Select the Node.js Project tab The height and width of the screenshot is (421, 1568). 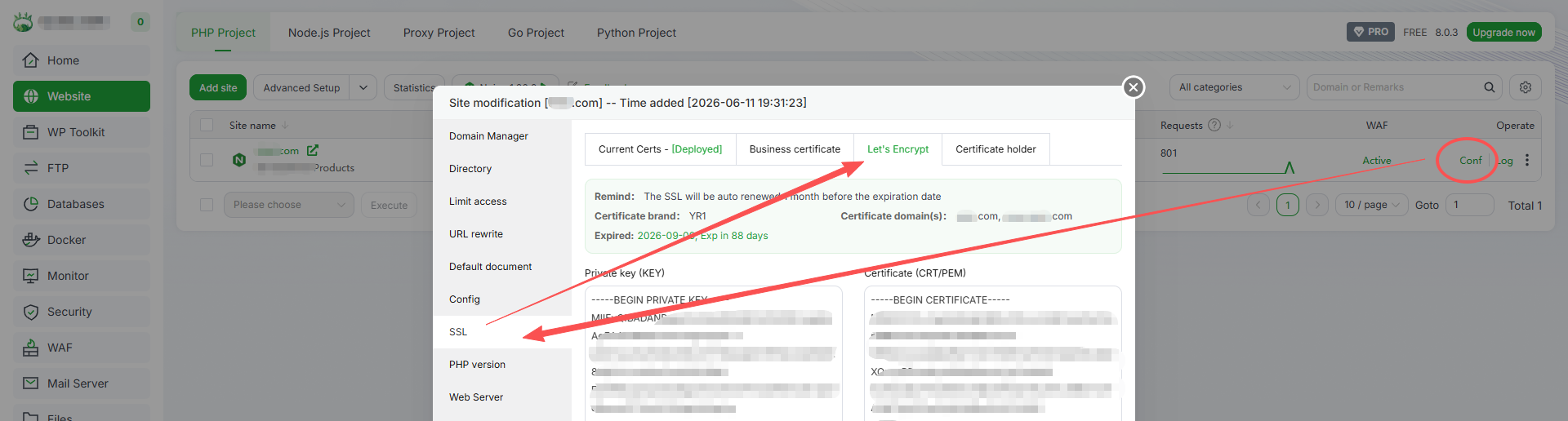click(x=329, y=33)
